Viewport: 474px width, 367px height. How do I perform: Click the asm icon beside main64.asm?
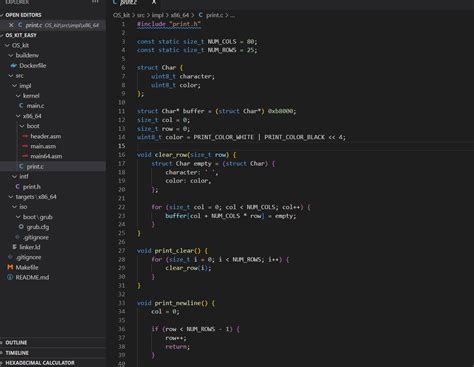(25, 156)
